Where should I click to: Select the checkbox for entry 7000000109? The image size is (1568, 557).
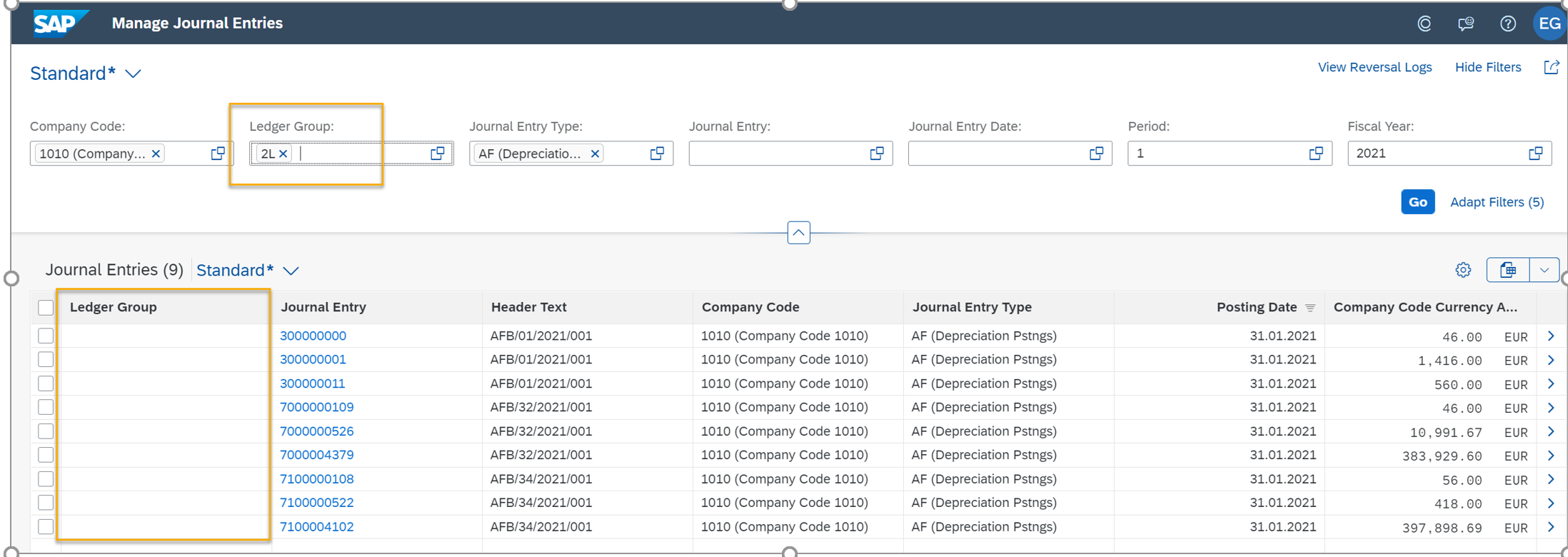pos(46,407)
